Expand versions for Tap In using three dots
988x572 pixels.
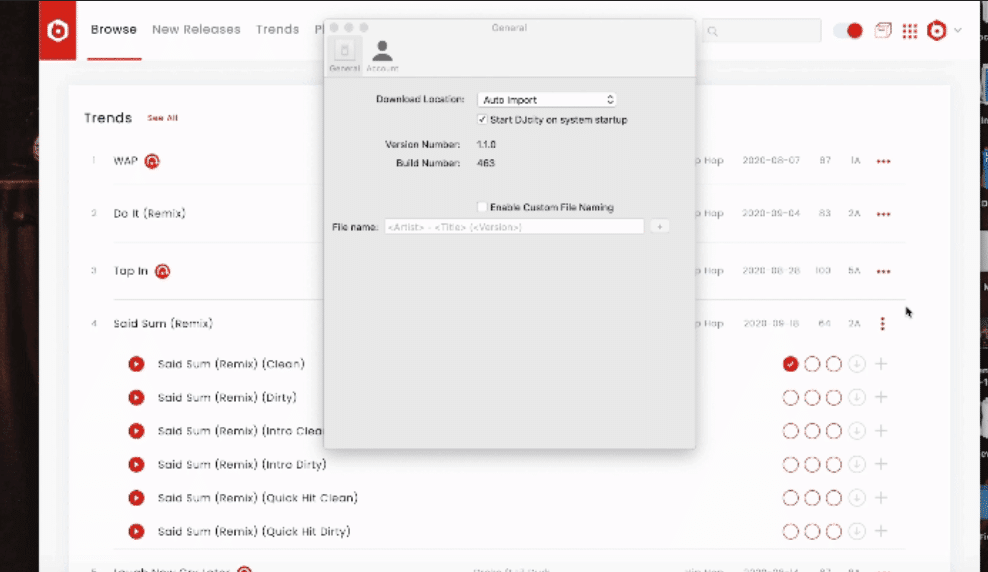pyautogui.click(x=883, y=272)
